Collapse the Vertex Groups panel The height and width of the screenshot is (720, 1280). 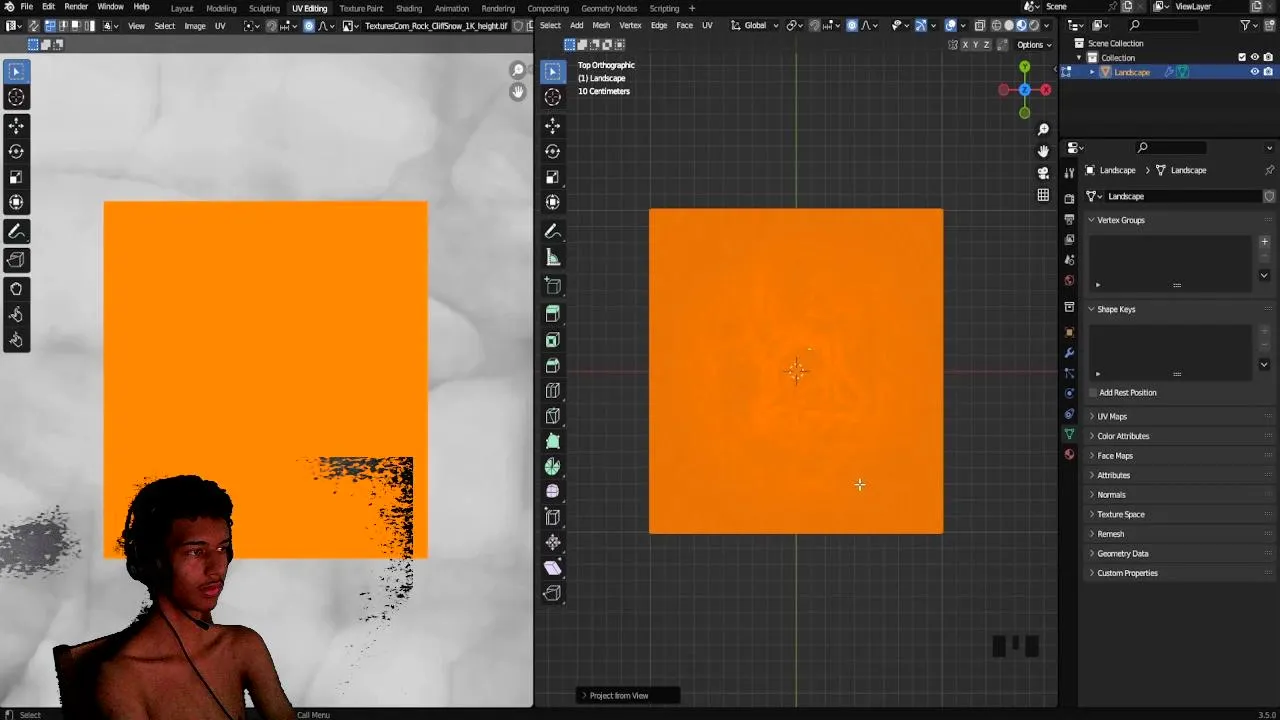coord(1120,220)
